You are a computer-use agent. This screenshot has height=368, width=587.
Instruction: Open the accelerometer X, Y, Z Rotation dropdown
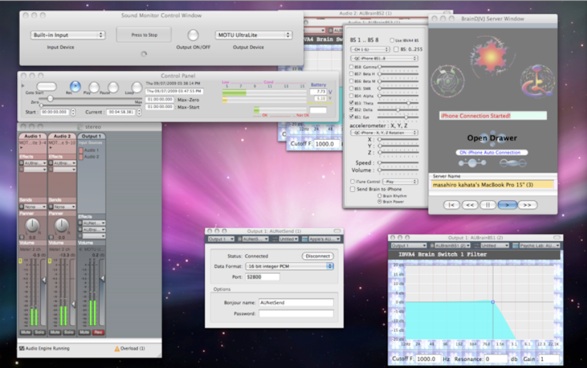pyautogui.click(x=384, y=133)
